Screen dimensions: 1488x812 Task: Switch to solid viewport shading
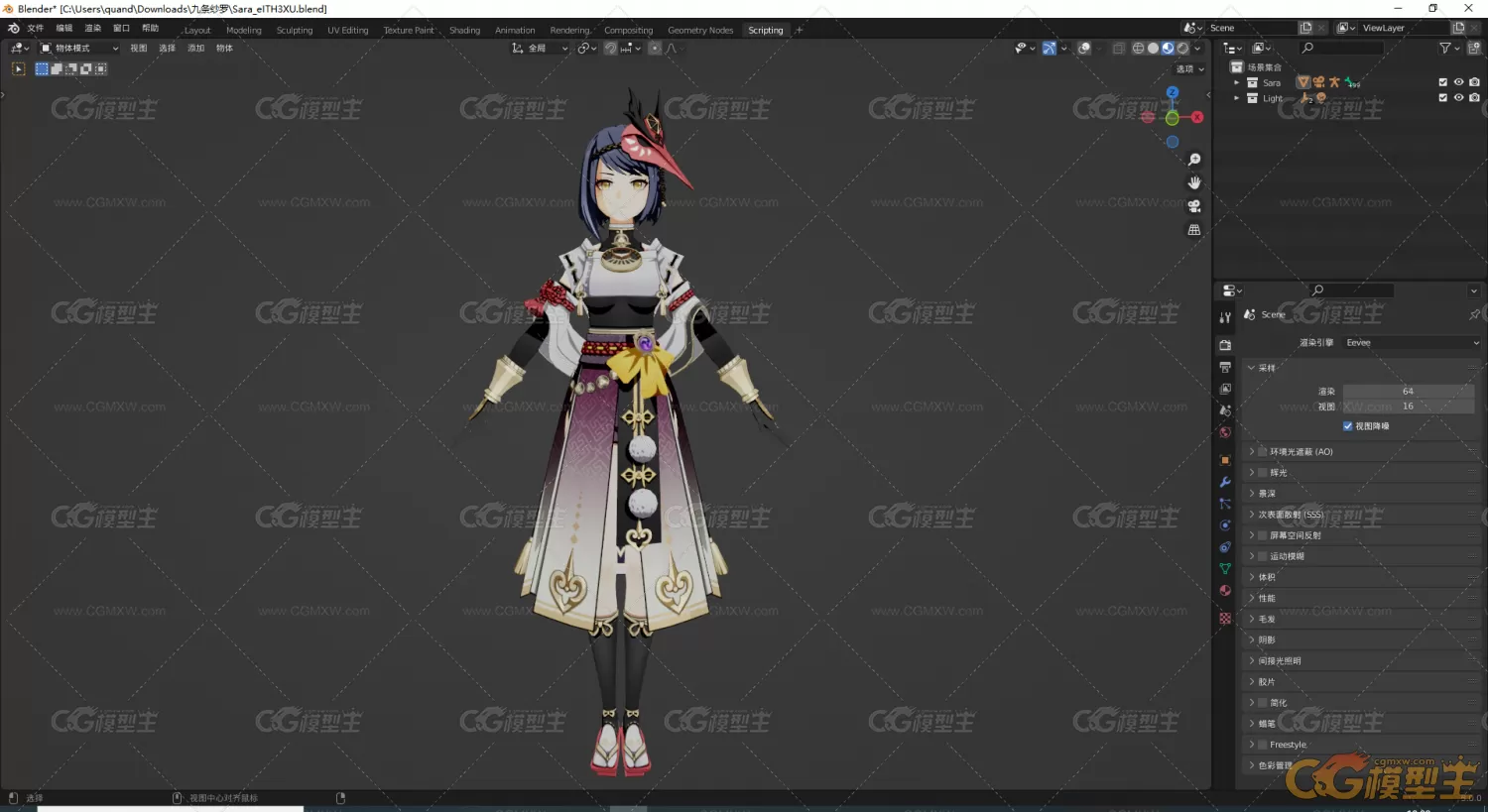pyautogui.click(x=1153, y=48)
